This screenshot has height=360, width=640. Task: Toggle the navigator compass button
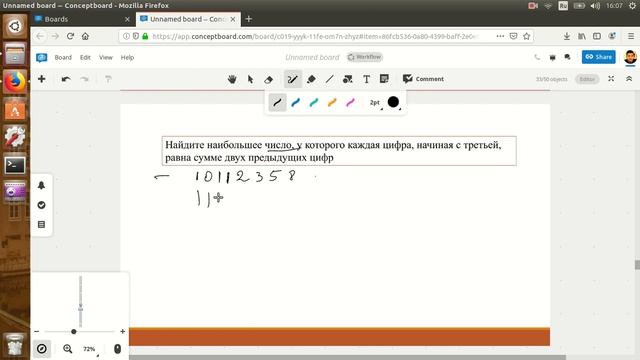42,349
